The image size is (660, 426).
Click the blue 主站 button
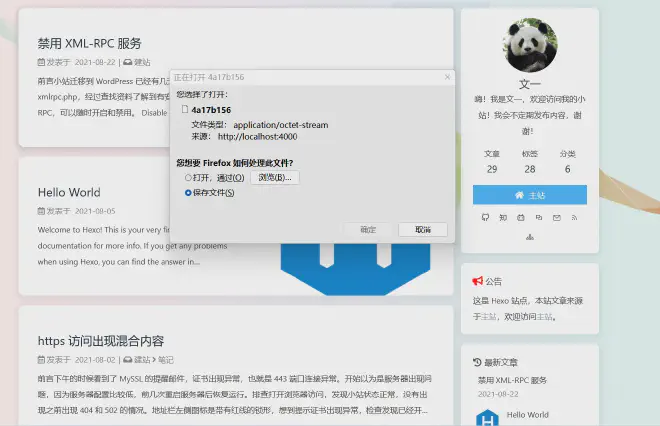[x=530, y=195]
